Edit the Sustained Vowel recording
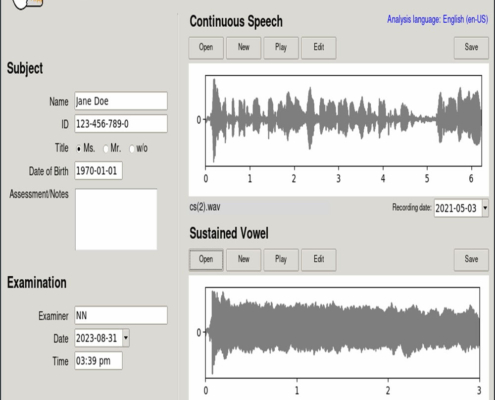The width and height of the screenshot is (495, 400). click(x=319, y=259)
